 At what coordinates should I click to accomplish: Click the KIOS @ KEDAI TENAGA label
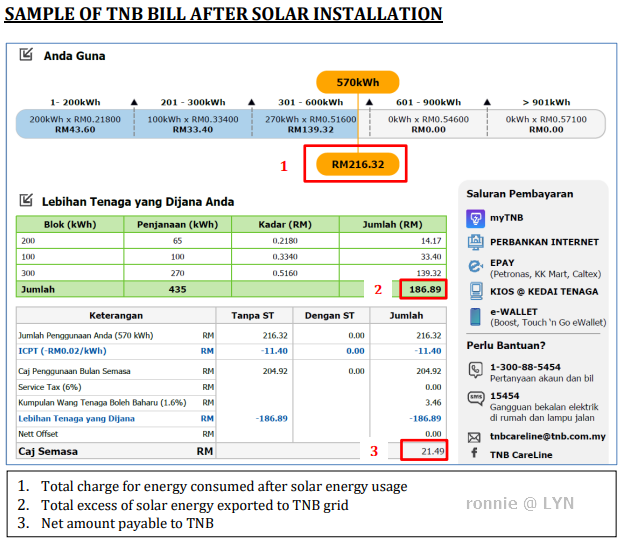click(x=544, y=292)
